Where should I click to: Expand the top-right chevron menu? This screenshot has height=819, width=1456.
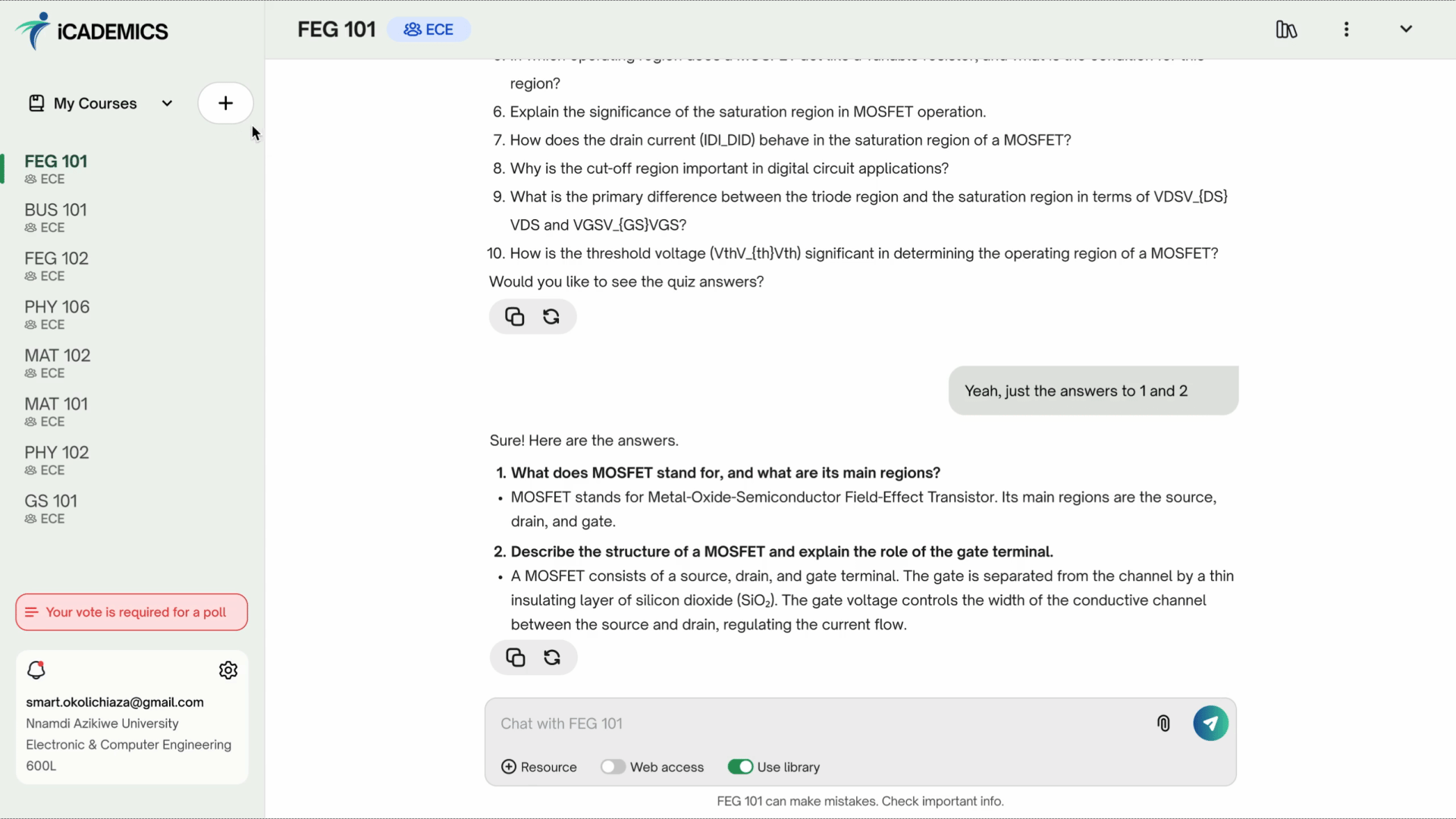pyautogui.click(x=1407, y=29)
